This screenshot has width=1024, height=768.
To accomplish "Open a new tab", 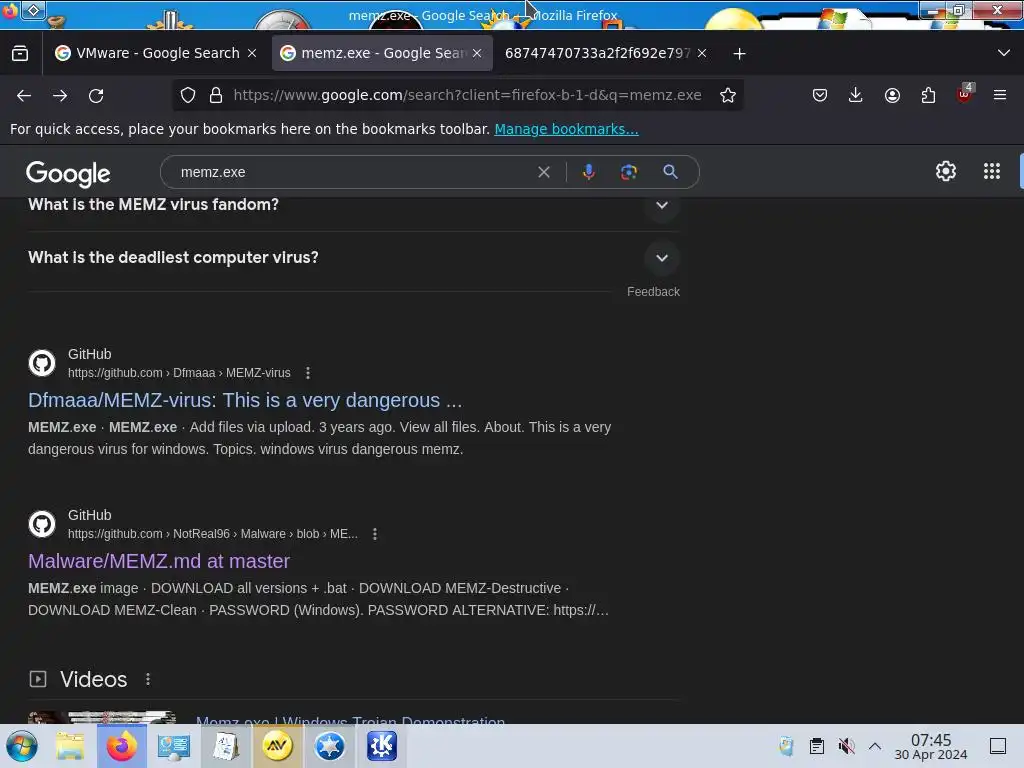I will [739, 54].
